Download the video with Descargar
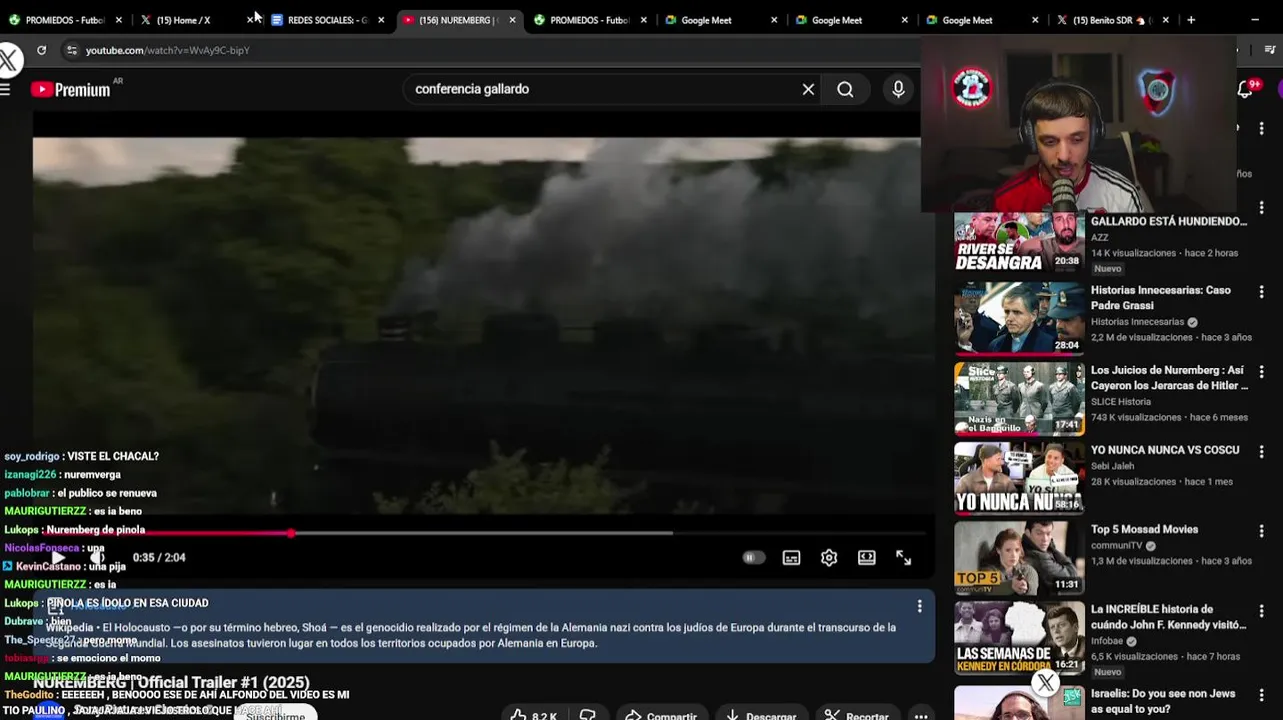 pos(762,716)
